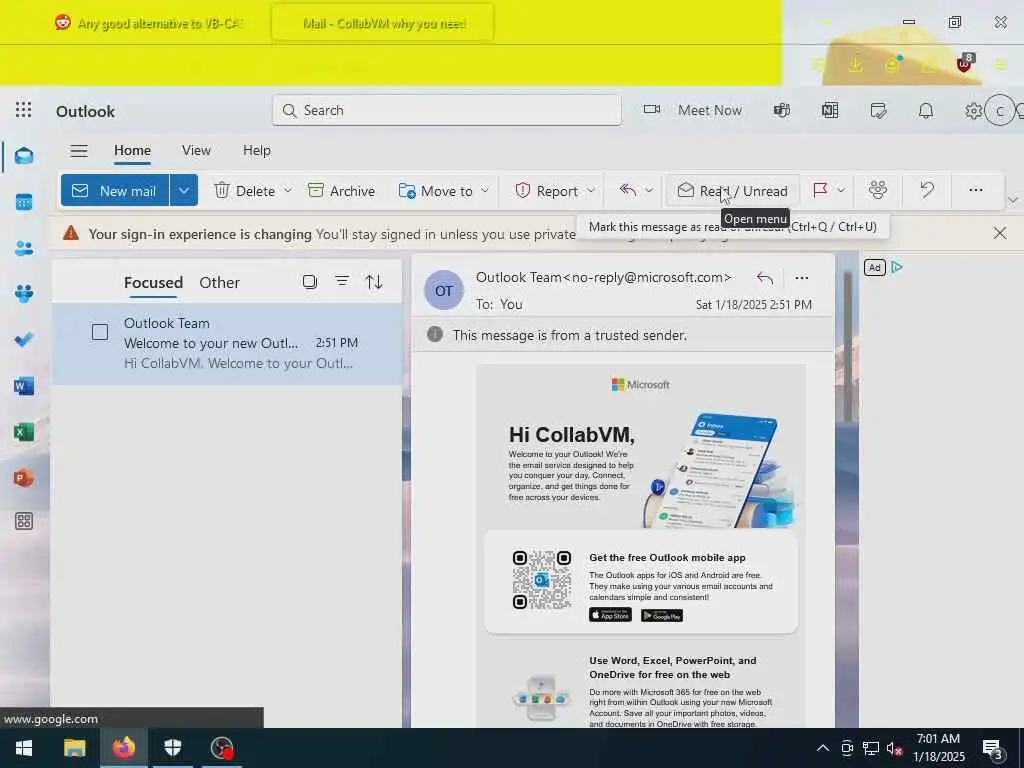Open the app launcher grid icon
Image resolution: width=1024 pixels, height=768 pixels.
(24, 110)
